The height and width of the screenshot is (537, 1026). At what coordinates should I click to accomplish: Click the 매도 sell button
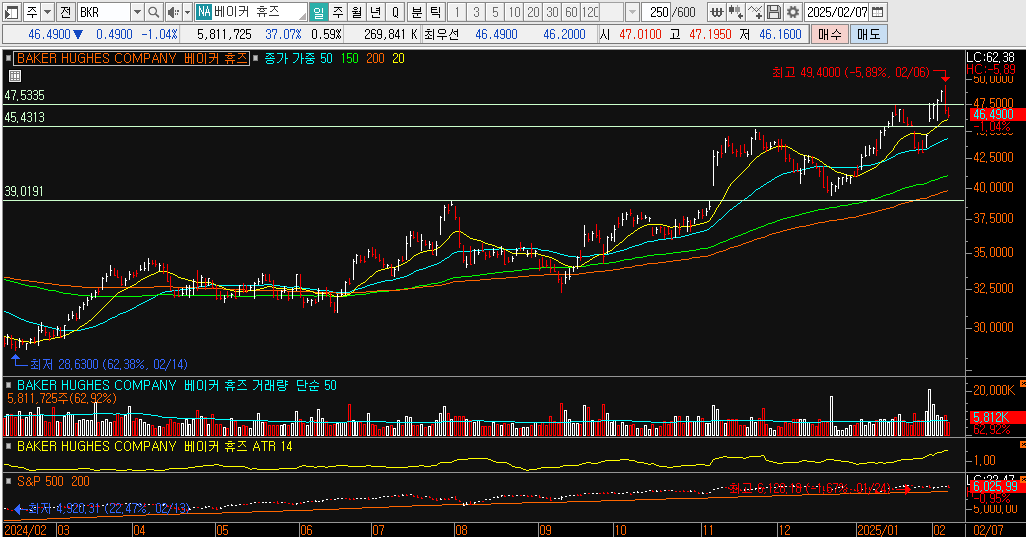tap(869, 34)
